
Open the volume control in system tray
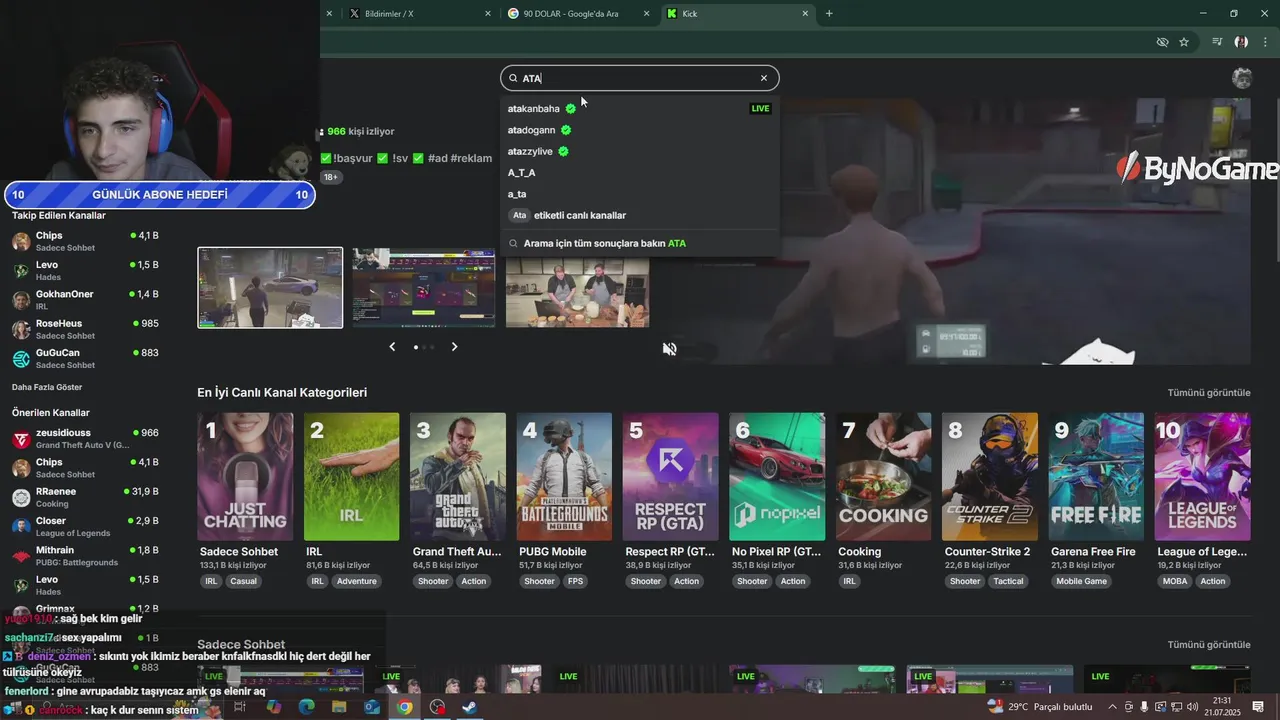coord(1192,707)
